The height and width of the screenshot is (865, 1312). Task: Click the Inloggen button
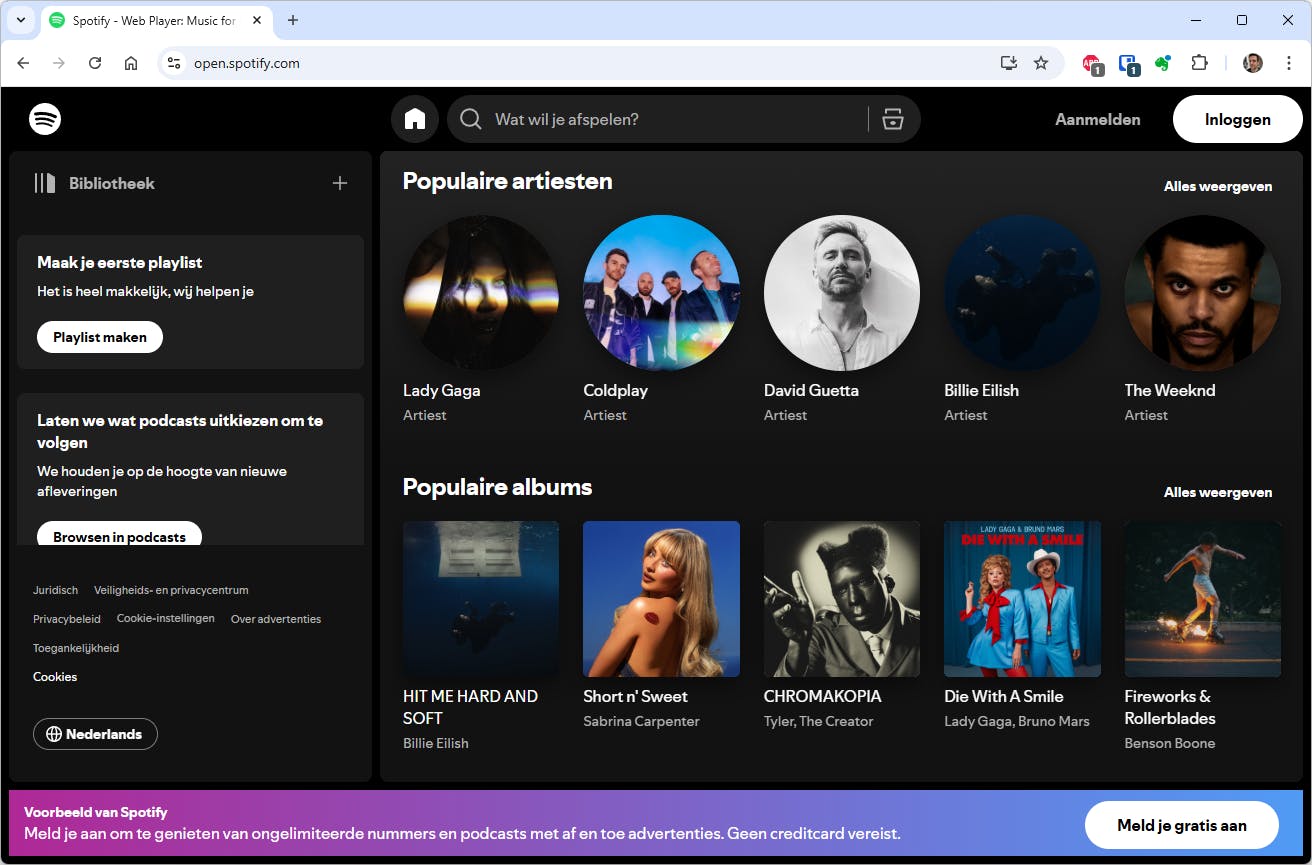point(1237,119)
